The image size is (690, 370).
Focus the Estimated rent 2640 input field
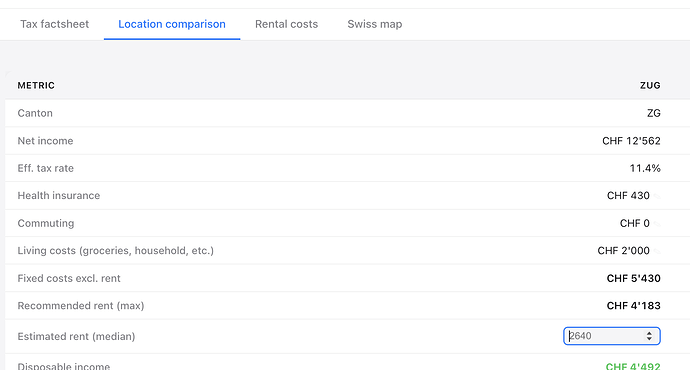[612, 336]
